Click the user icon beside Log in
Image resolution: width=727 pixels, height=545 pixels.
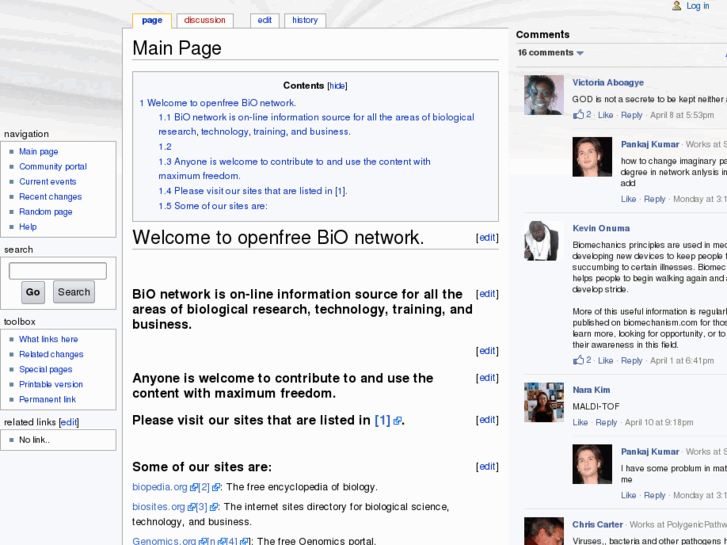pos(676,6)
